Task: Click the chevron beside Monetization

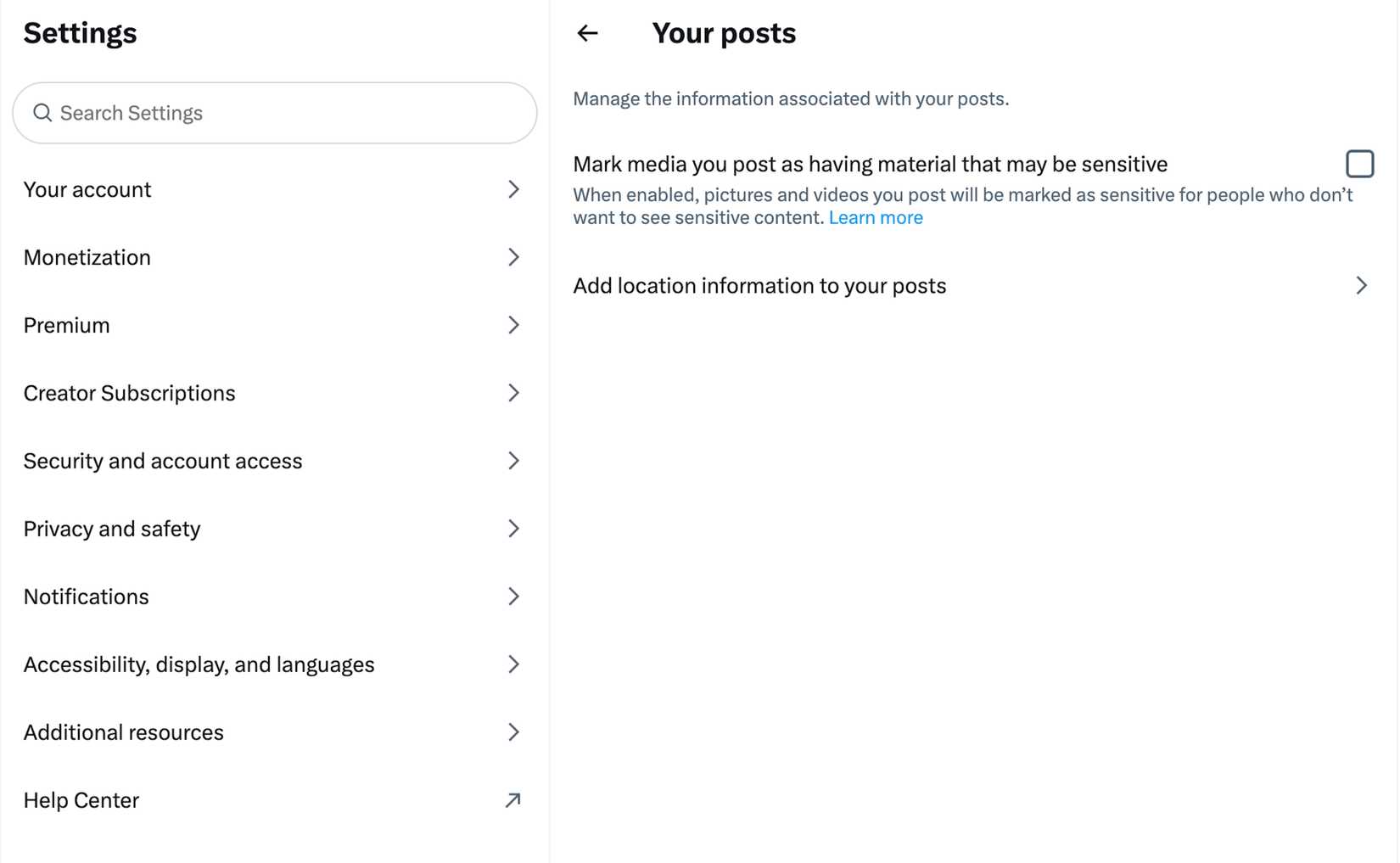Action: 513,257
